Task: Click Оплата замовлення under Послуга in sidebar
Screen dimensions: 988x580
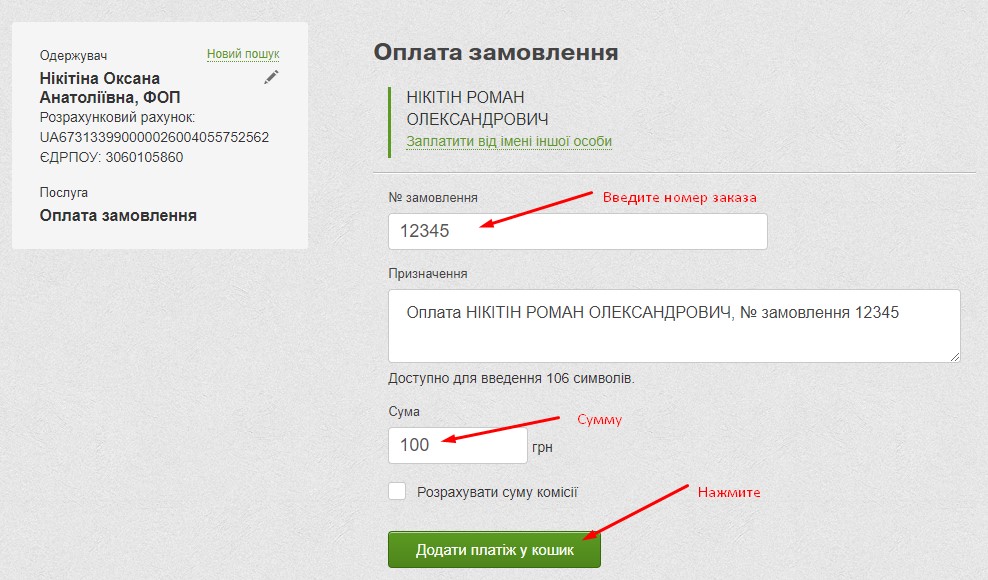Action: click(x=118, y=216)
